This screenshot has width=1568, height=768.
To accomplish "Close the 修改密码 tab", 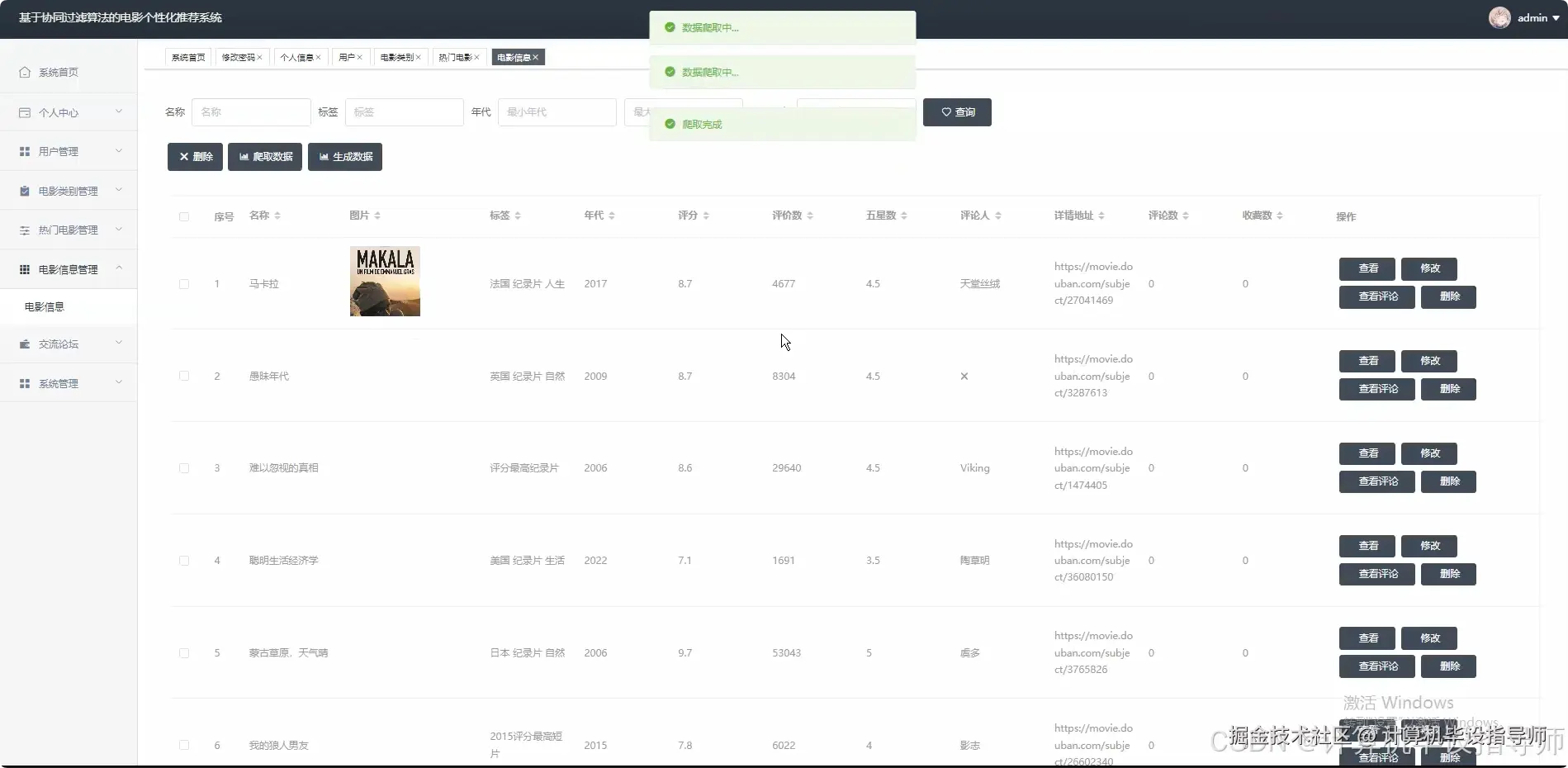I will pyautogui.click(x=259, y=58).
